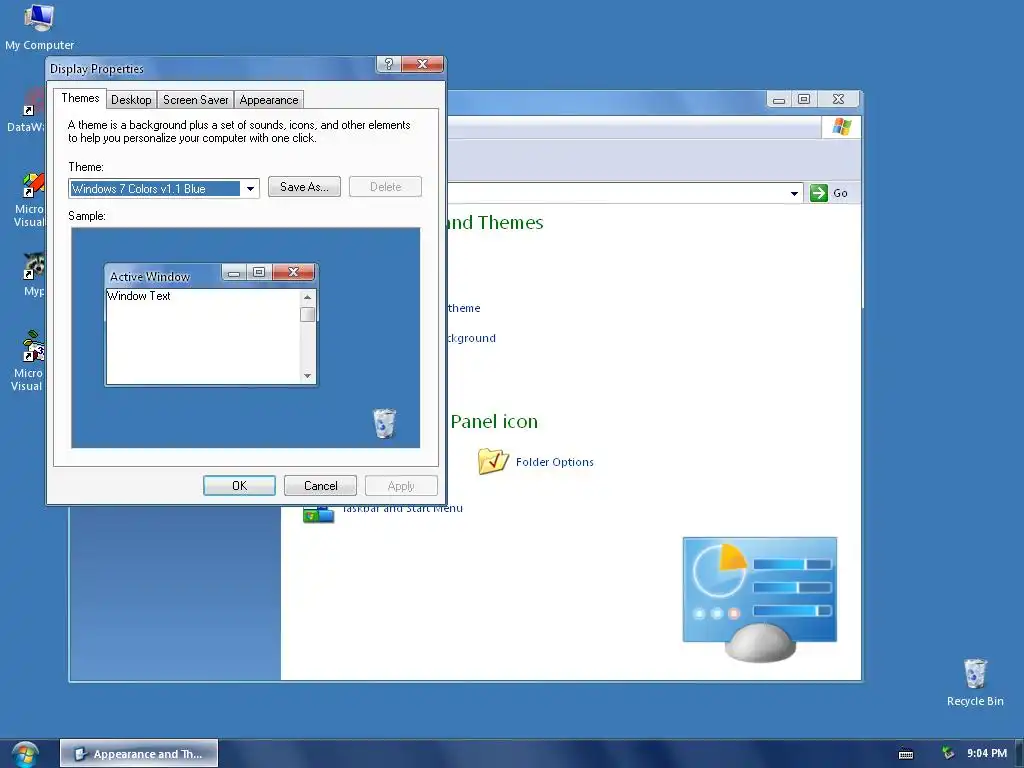Image resolution: width=1024 pixels, height=768 pixels.
Task: Click the background task link in Control Panel
Action: [x=472, y=338]
